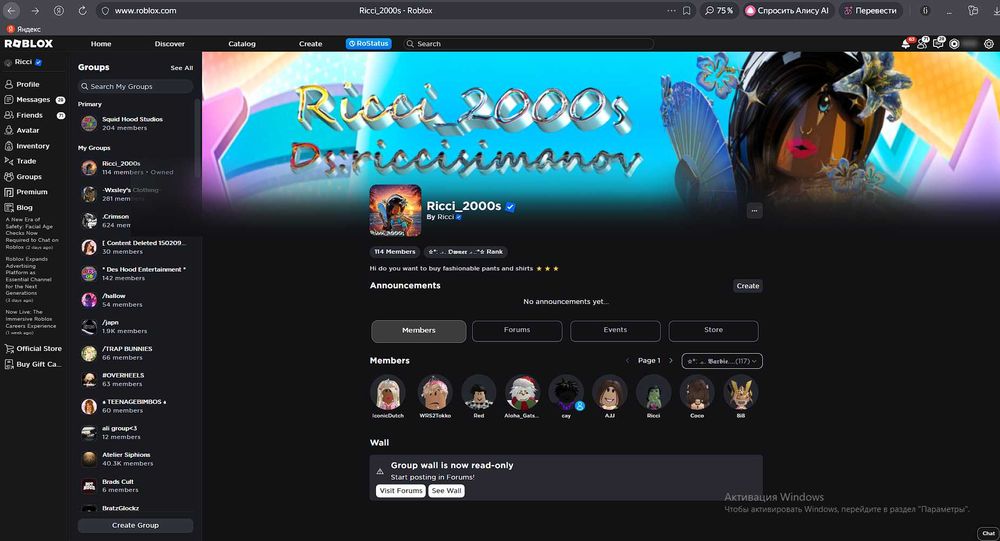Image resolution: width=1000 pixels, height=541 pixels.
Task: Open Buy Gift Cards link
Action: [33, 364]
